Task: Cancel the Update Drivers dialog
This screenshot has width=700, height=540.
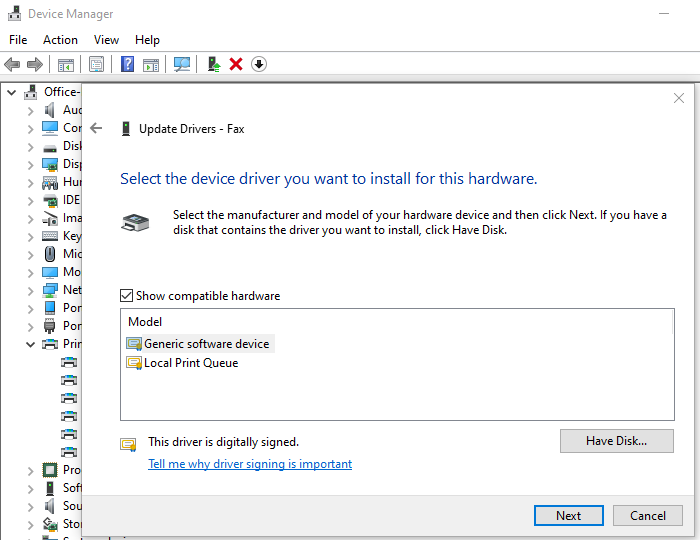Action: coord(647,516)
